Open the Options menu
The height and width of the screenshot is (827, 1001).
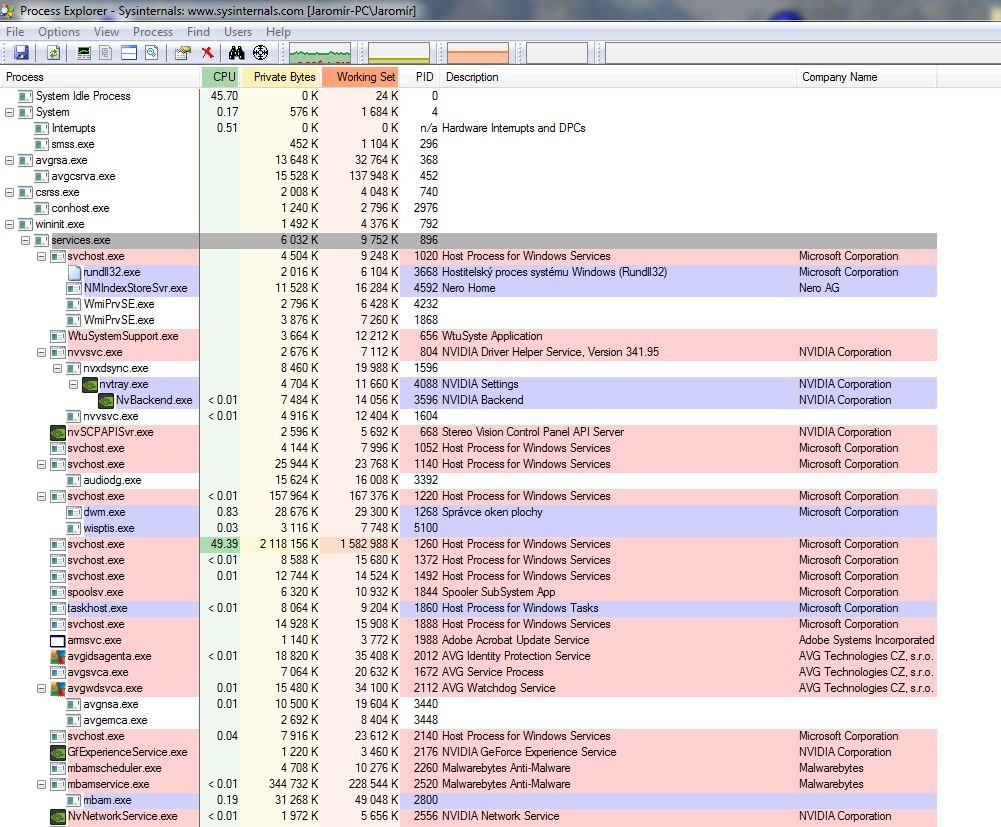point(59,32)
